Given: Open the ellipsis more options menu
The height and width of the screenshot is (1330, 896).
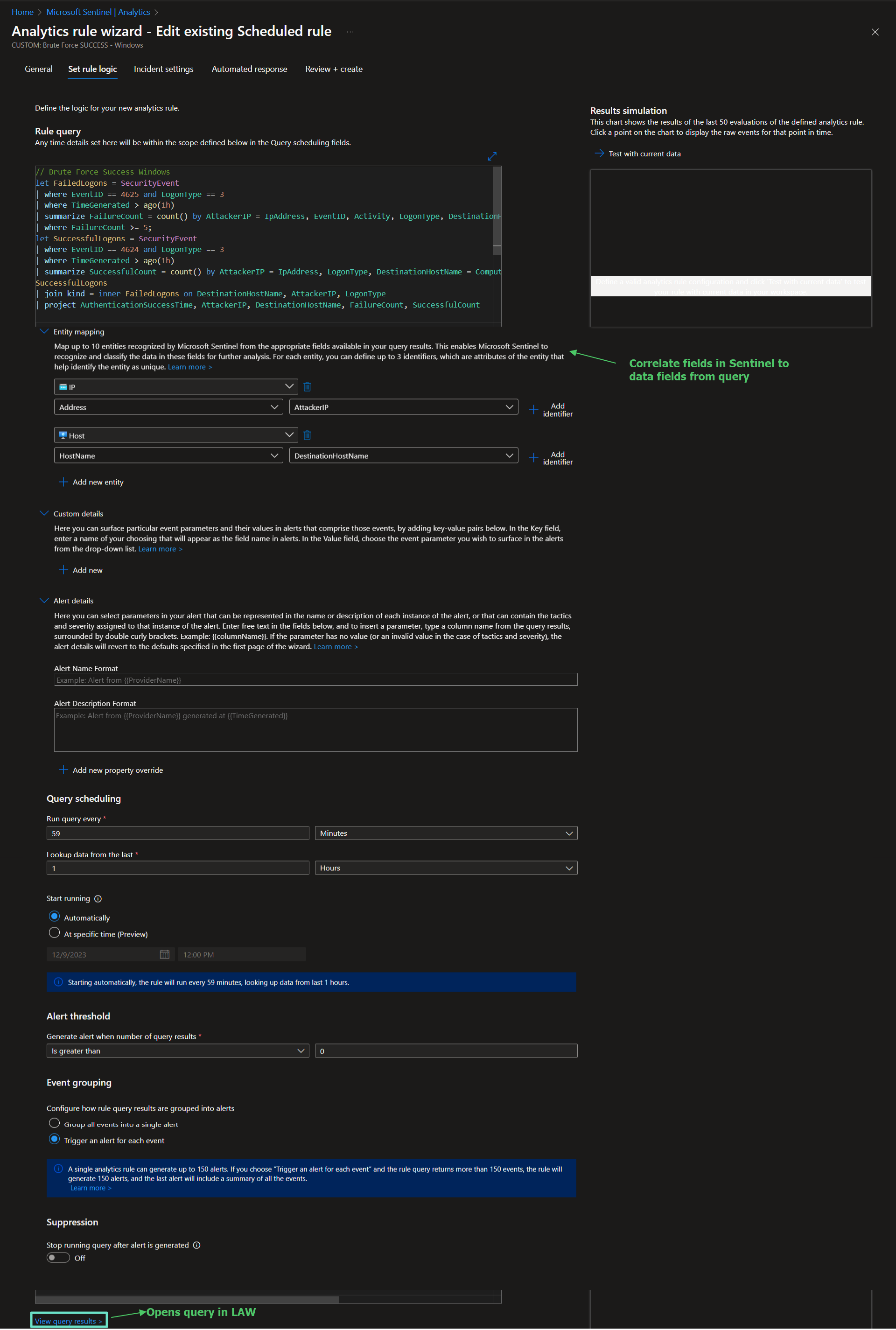Looking at the screenshot, I should point(350,32).
